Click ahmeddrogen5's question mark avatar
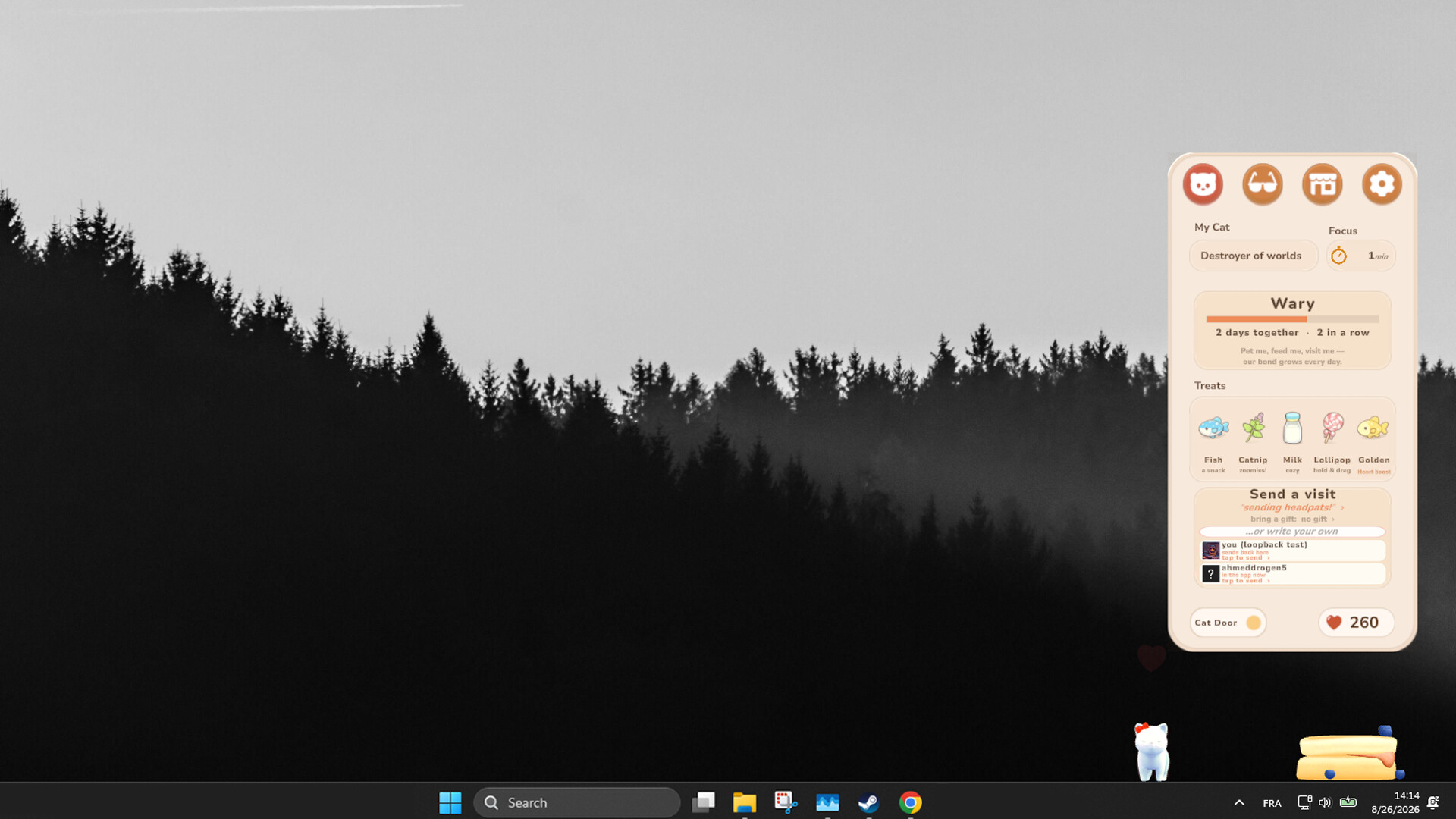Viewport: 1456px width, 819px height. coord(1211,573)
